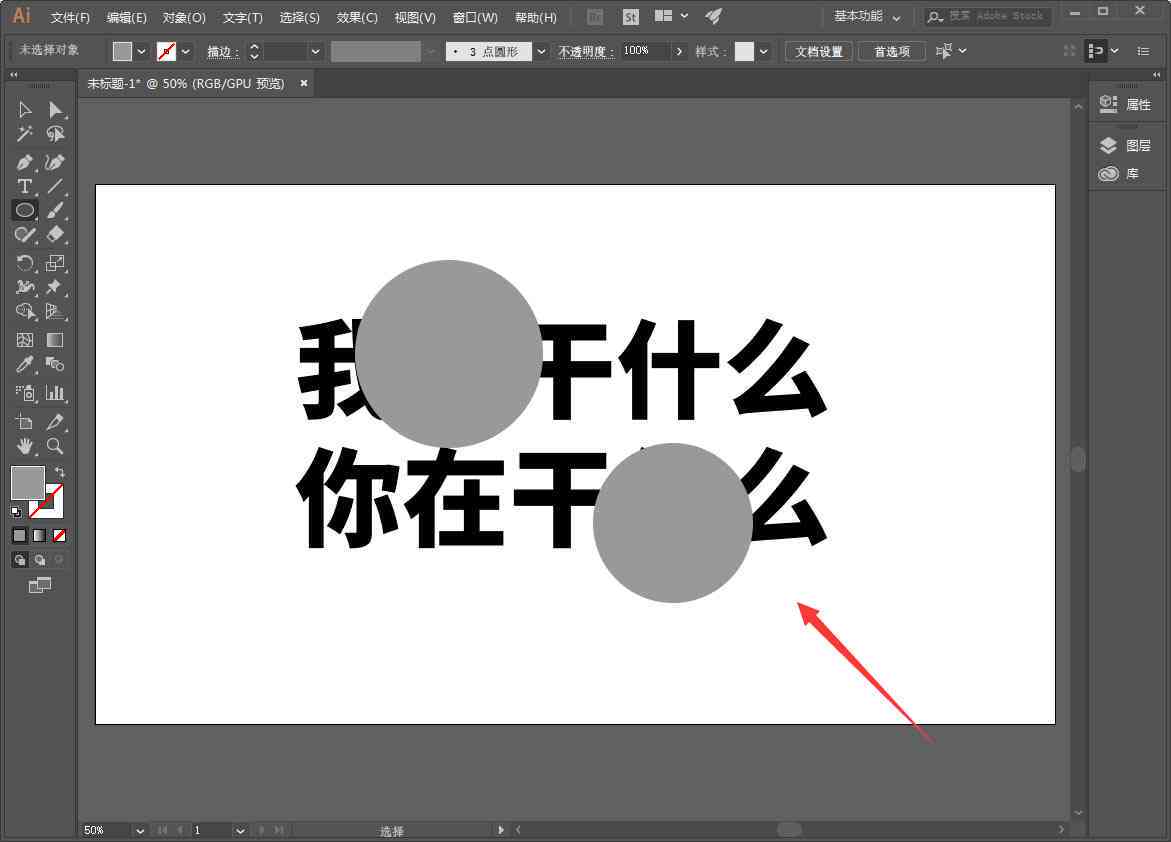Open the 属性 panel

click(1125, 105)
